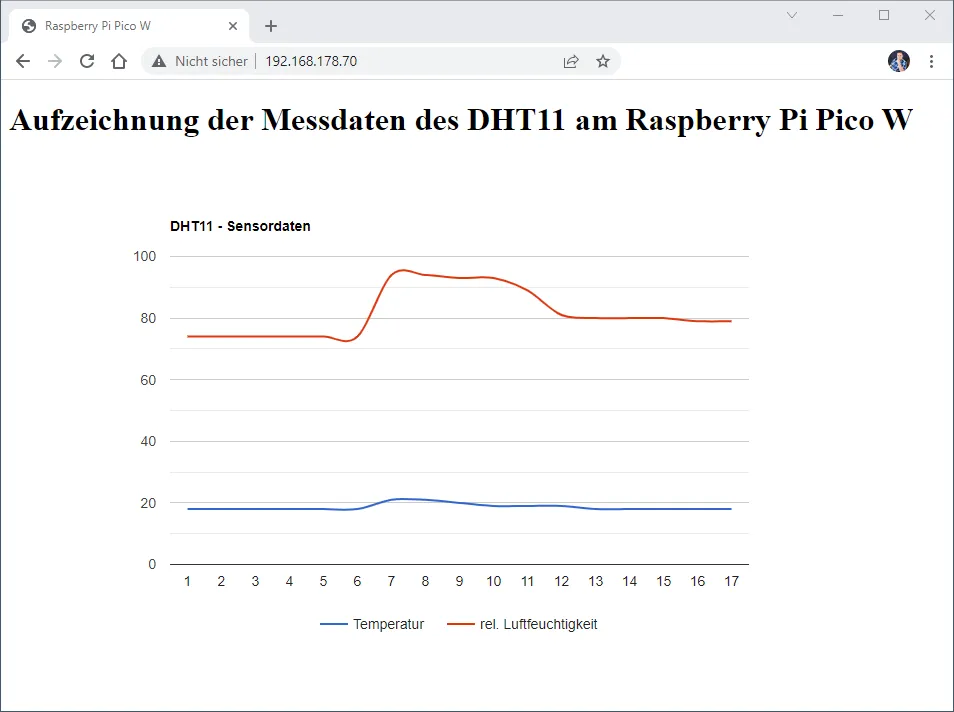Hide the blue temperature line via its legend entry
954x712 pixels.
pyautogui.click(x=390, y=624)
